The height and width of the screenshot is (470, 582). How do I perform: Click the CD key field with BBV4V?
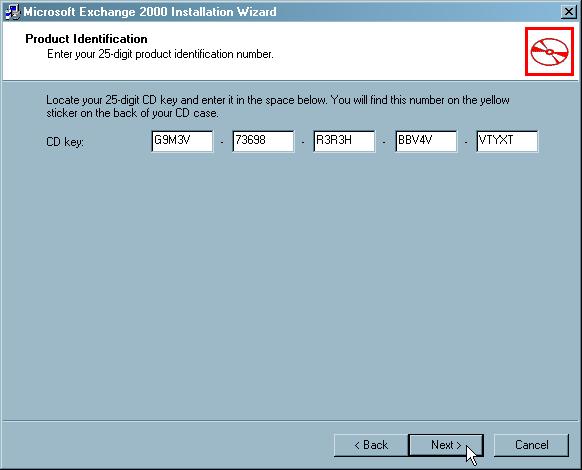pos(426,141)
